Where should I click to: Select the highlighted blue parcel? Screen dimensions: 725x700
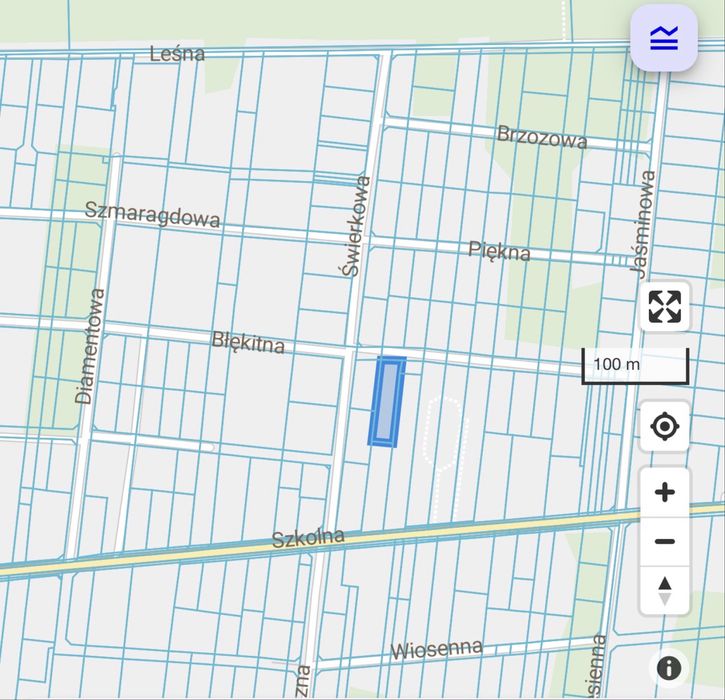coord(387,401)
